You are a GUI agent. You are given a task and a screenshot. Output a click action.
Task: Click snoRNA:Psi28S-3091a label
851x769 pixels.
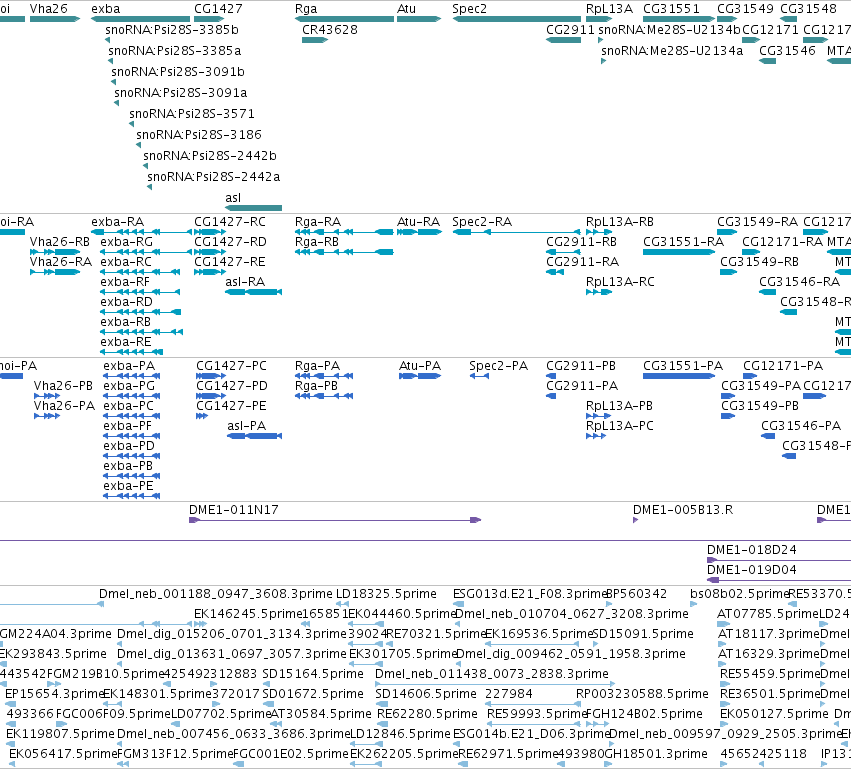[181, 93]
